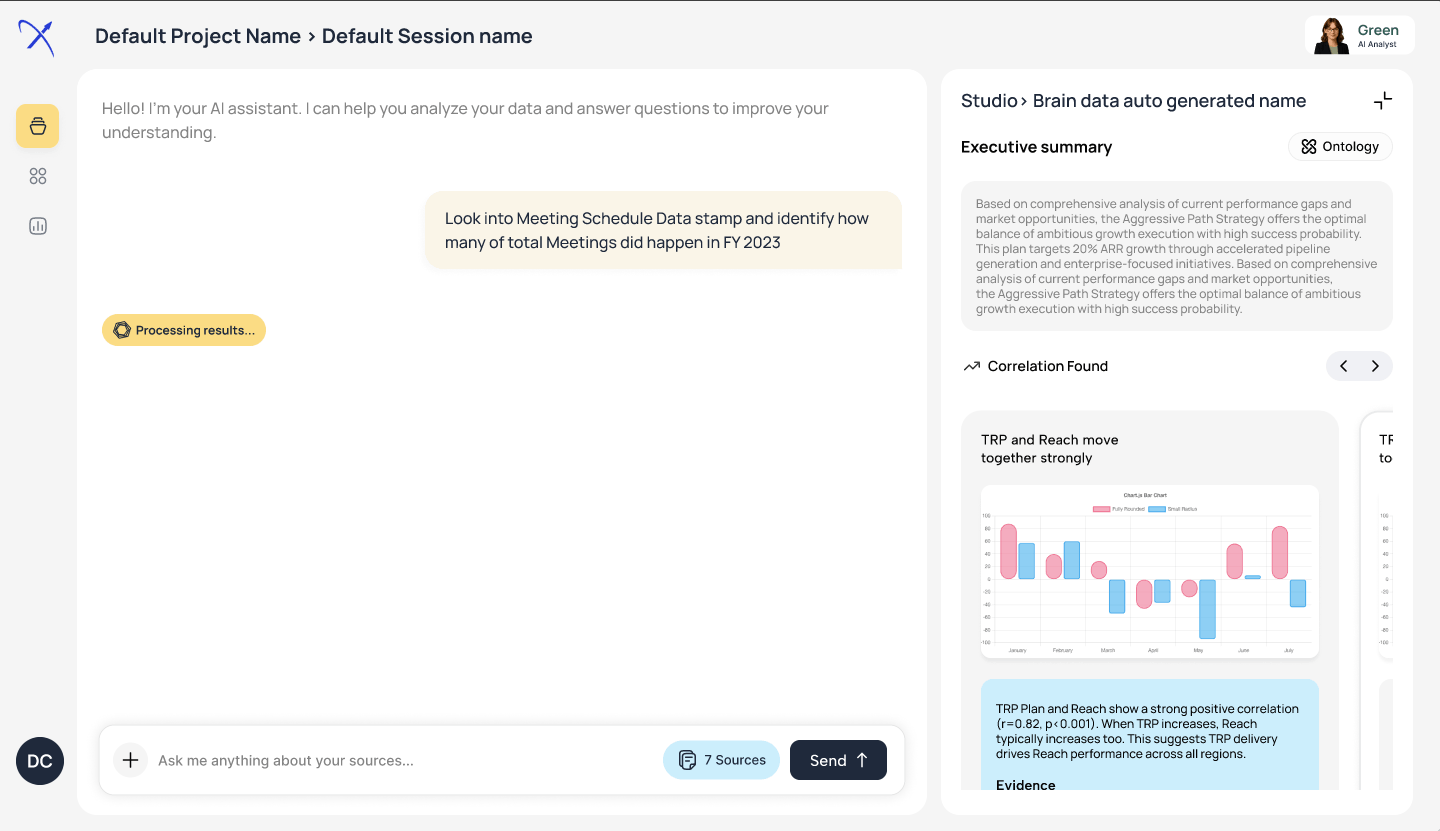The height and width of the screenshot is (831, 1440).
Task: Select the Studio breadcrumb label
Action: [x=988, y=100]
